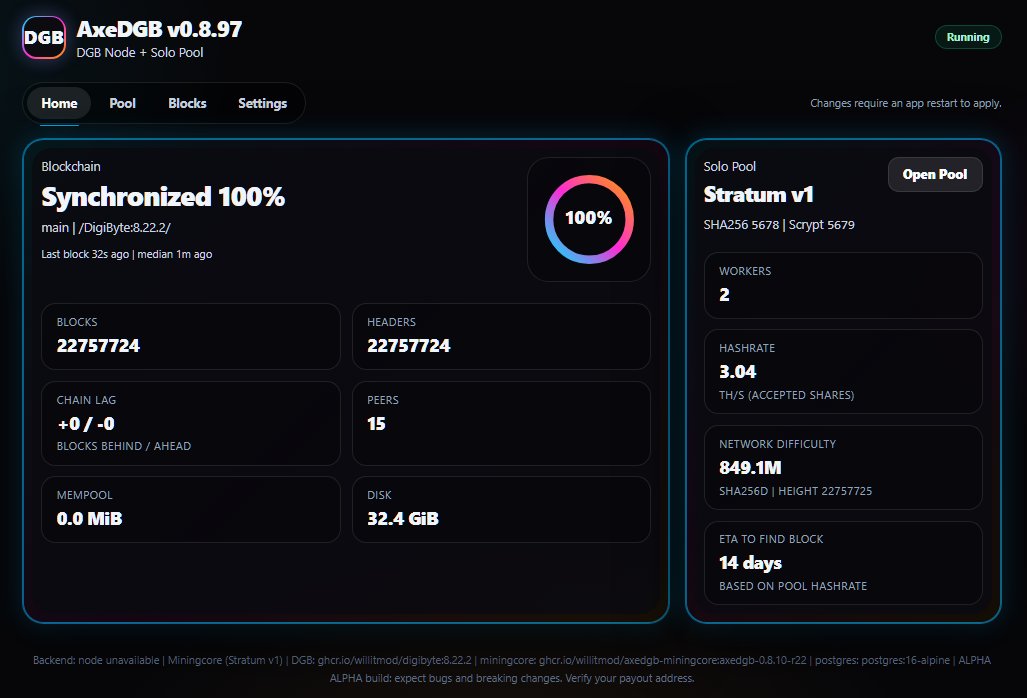
Task: Click the Backend: node unavailable footer line
Action: coord(512,660)
